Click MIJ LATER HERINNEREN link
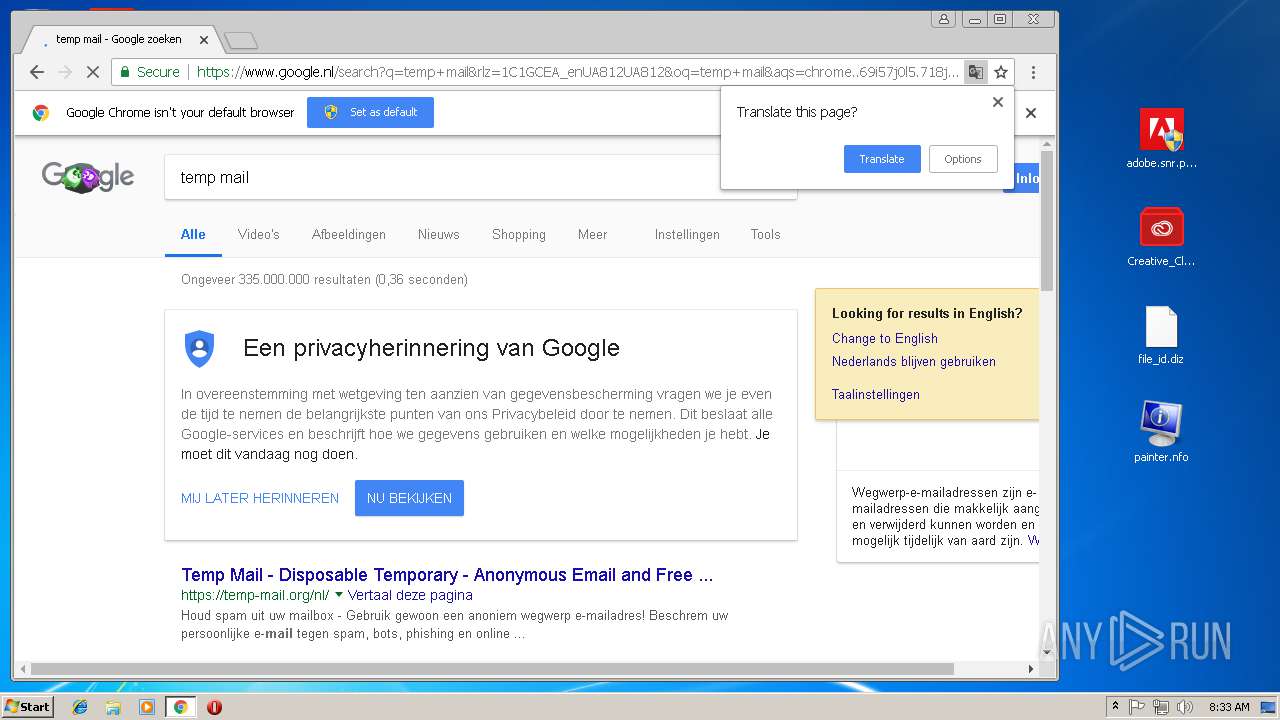 tap(260, 498)
